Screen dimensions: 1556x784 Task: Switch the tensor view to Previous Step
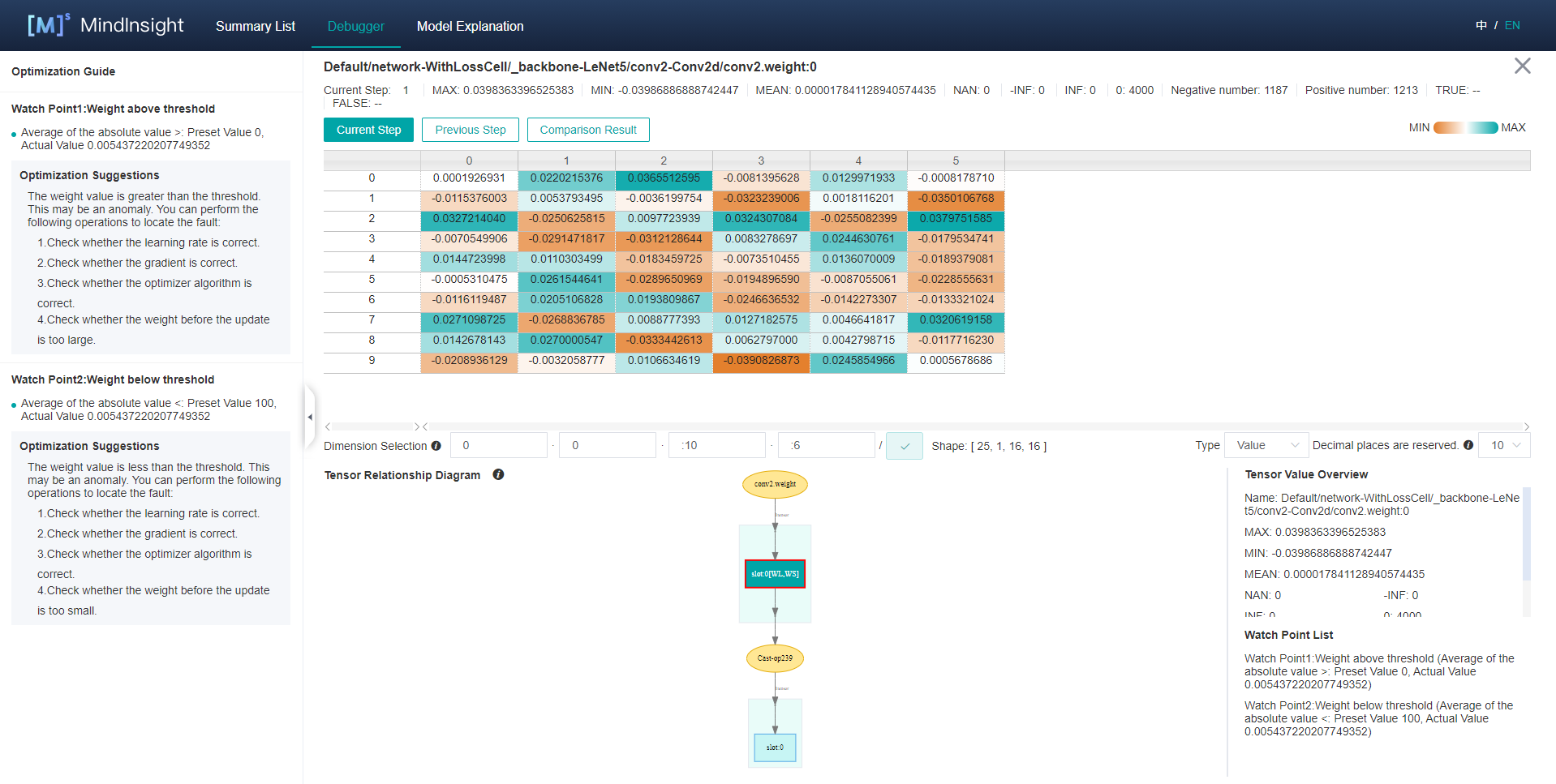(470, 130)
